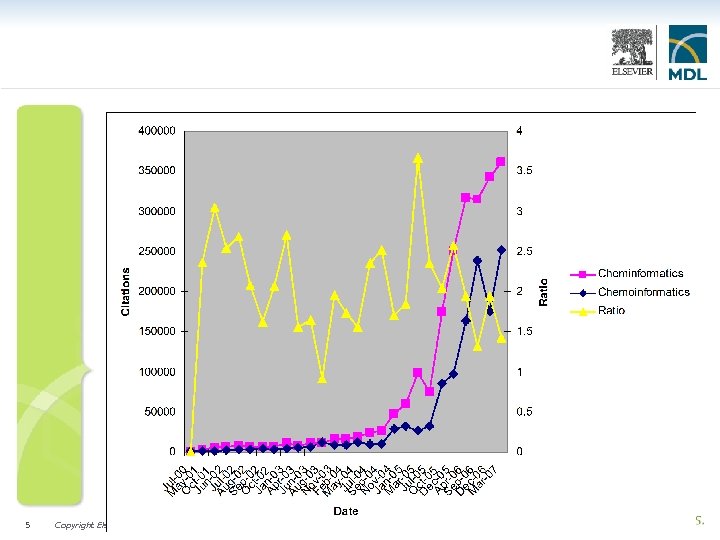This screenshot has width=720, height=540.
Task: Click the lowest yellow Ratio triangle near 0.9
Action: point(322,379)
